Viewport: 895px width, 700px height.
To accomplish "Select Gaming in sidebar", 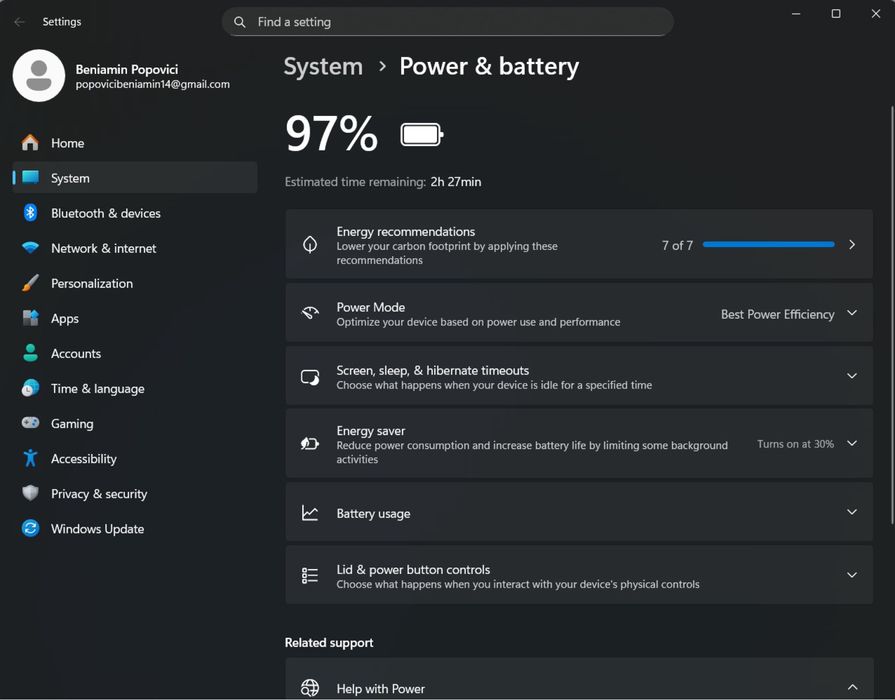I will [x=135, y=424].
